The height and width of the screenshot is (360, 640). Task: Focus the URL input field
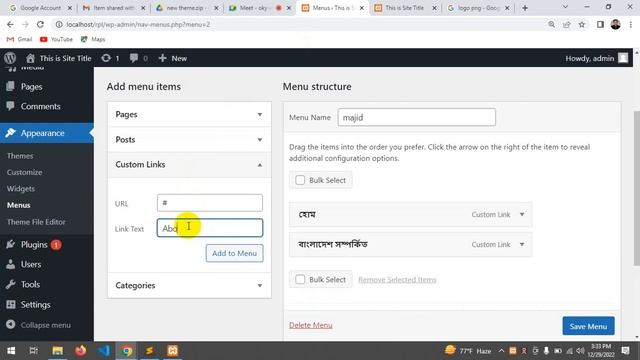[x=210, y=203]
